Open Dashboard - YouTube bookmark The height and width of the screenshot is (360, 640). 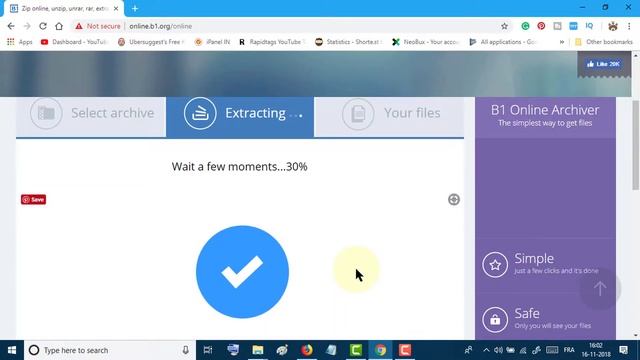click(74, 42)
